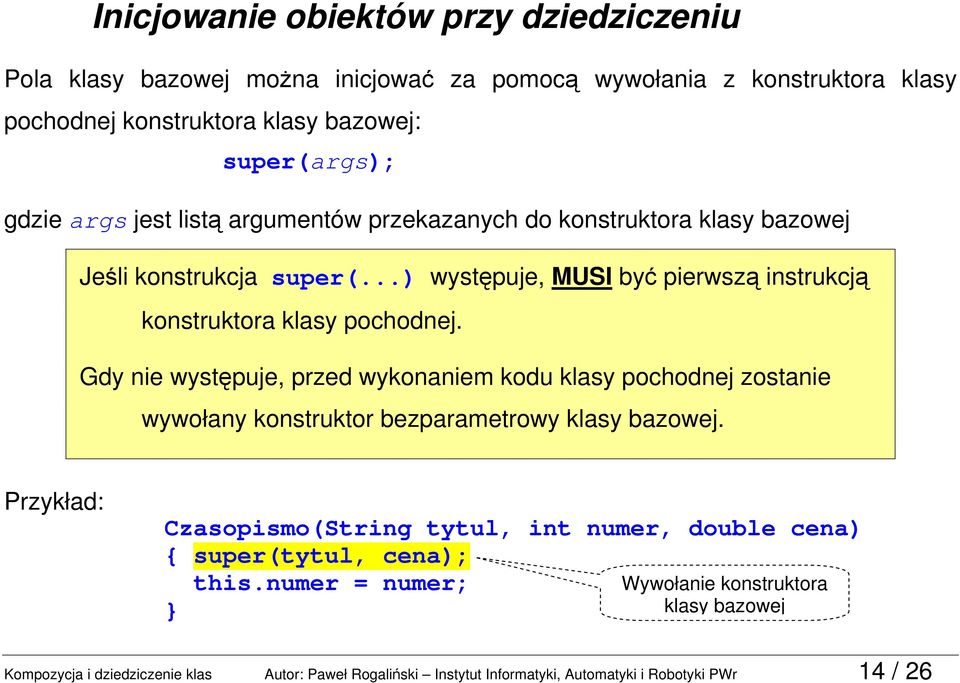Click the bold underlined word 'MUSI'
The width and height of the screenshot is (960, 683).
pos(582,277)
